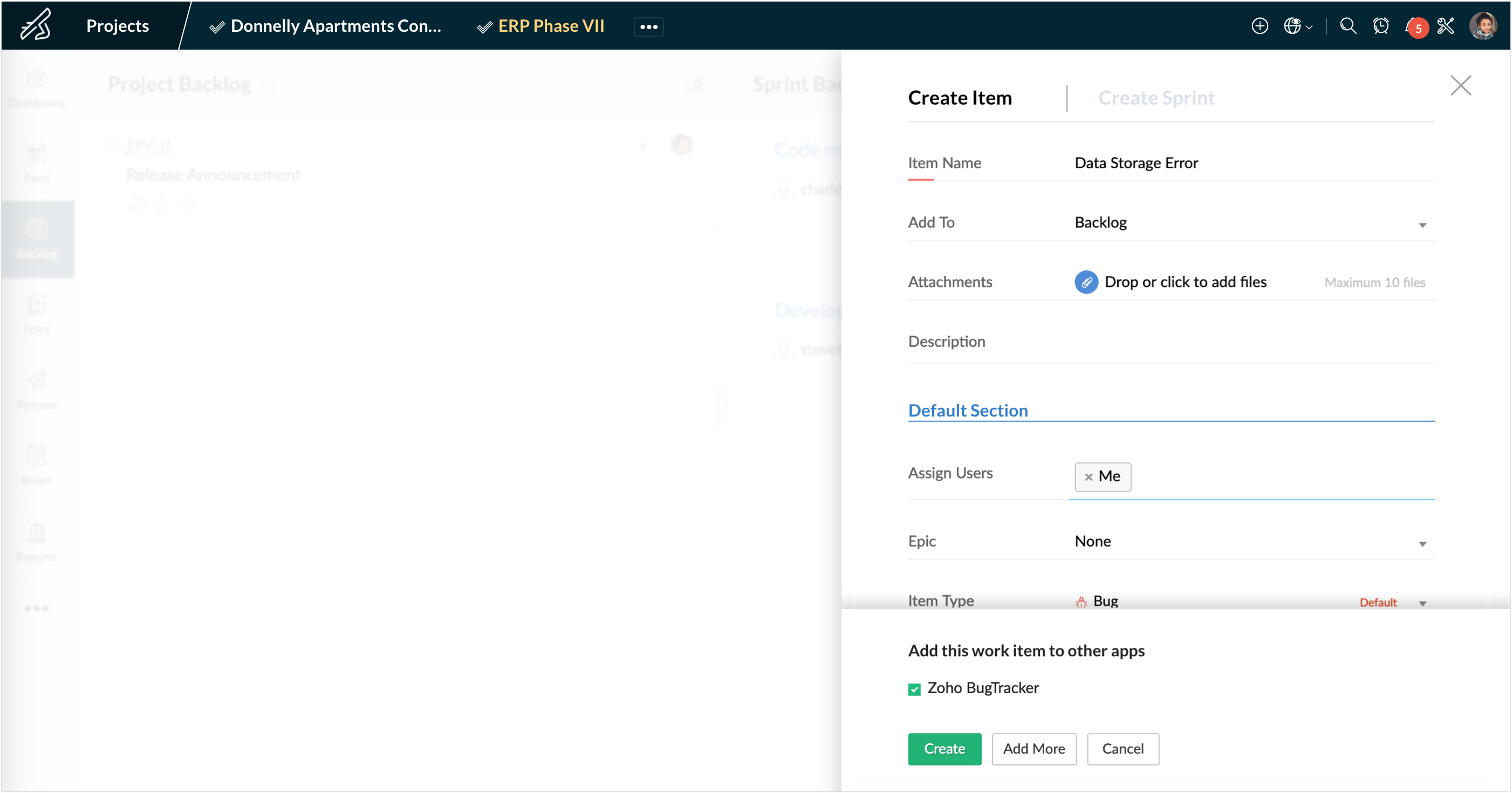This screenshot has height=793, width=1512.
Task: Click the Add More button
Action: pos(1033,748)
